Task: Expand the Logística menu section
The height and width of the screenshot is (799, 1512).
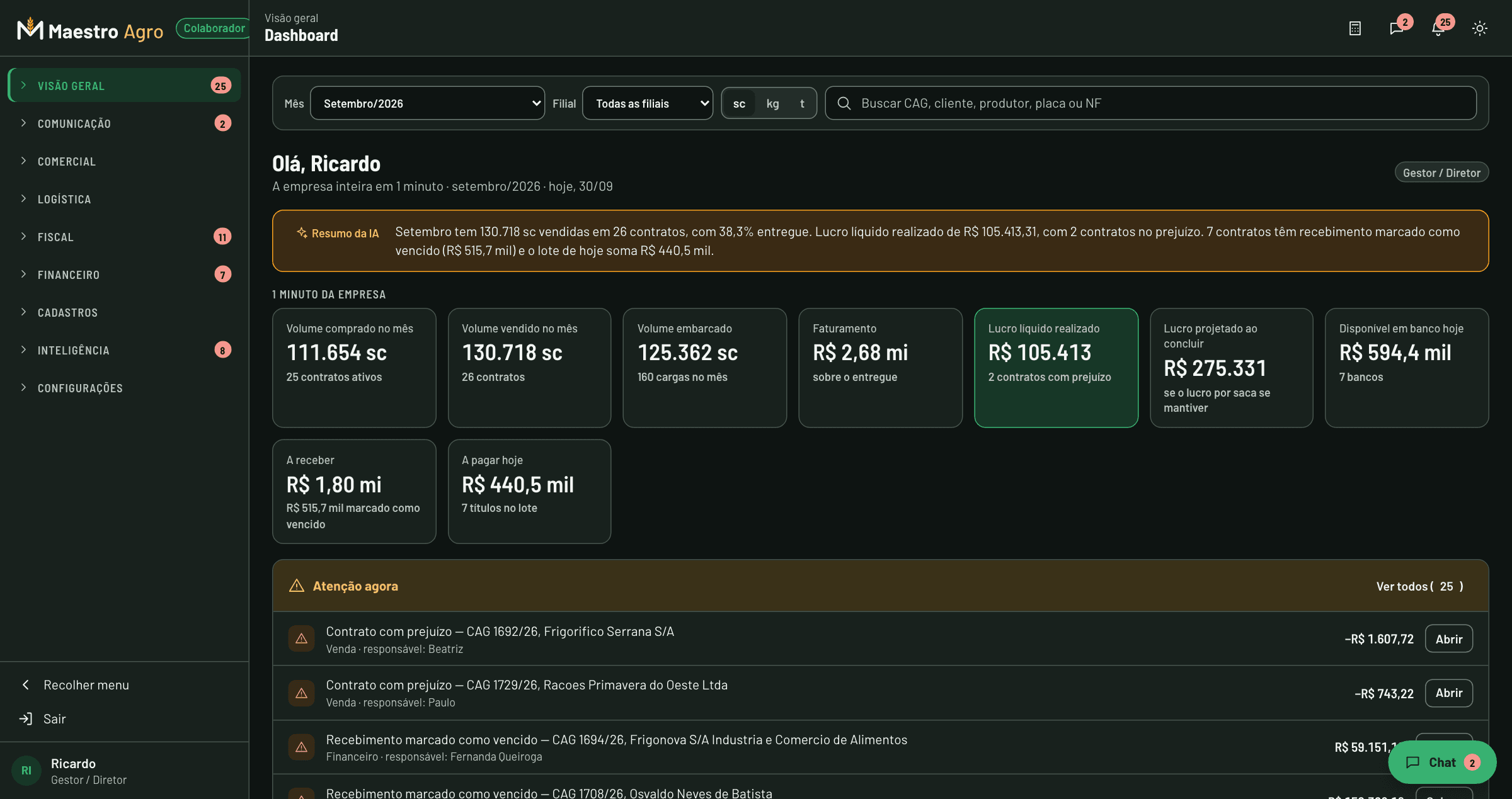Action: [x=125, y=199]
